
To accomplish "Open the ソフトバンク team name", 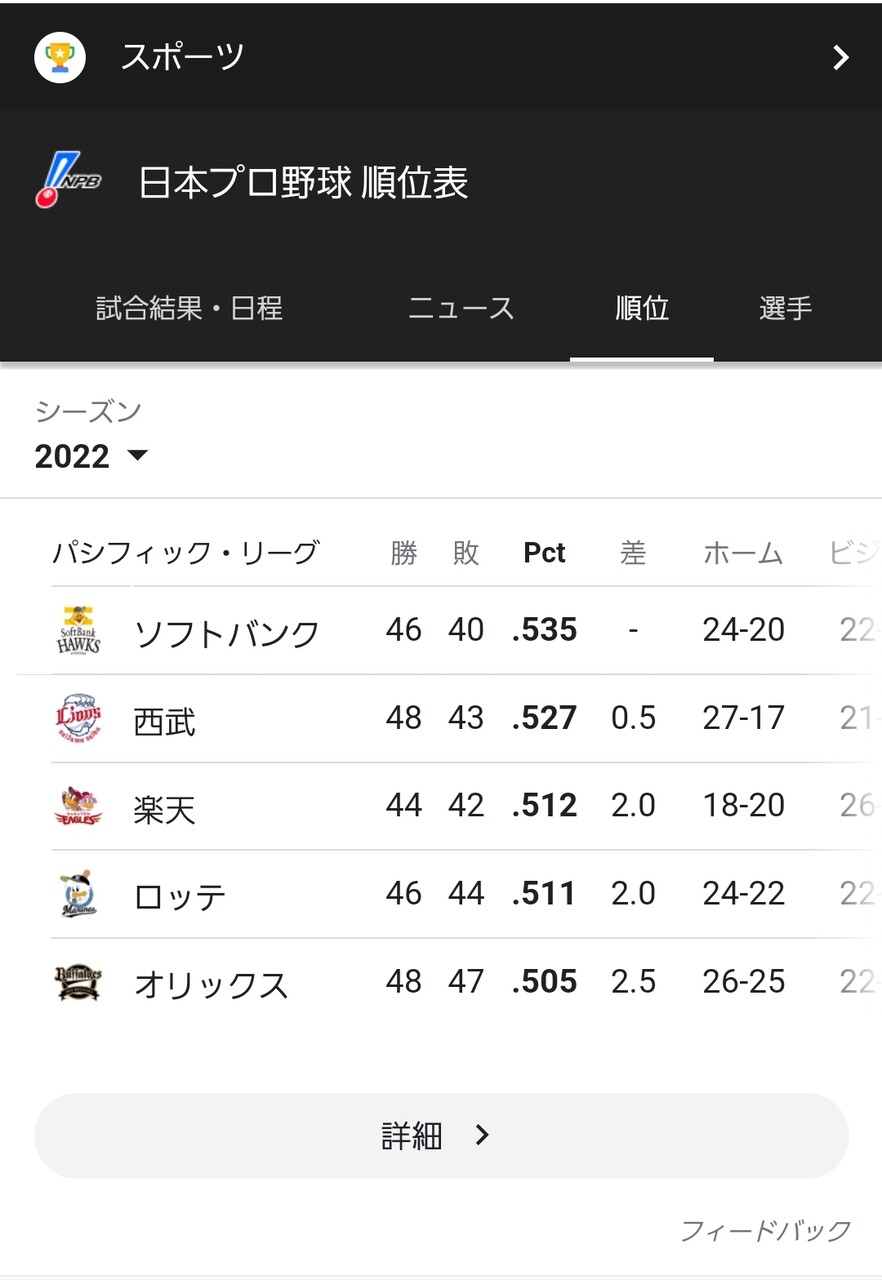I will (x=227, y=632).
